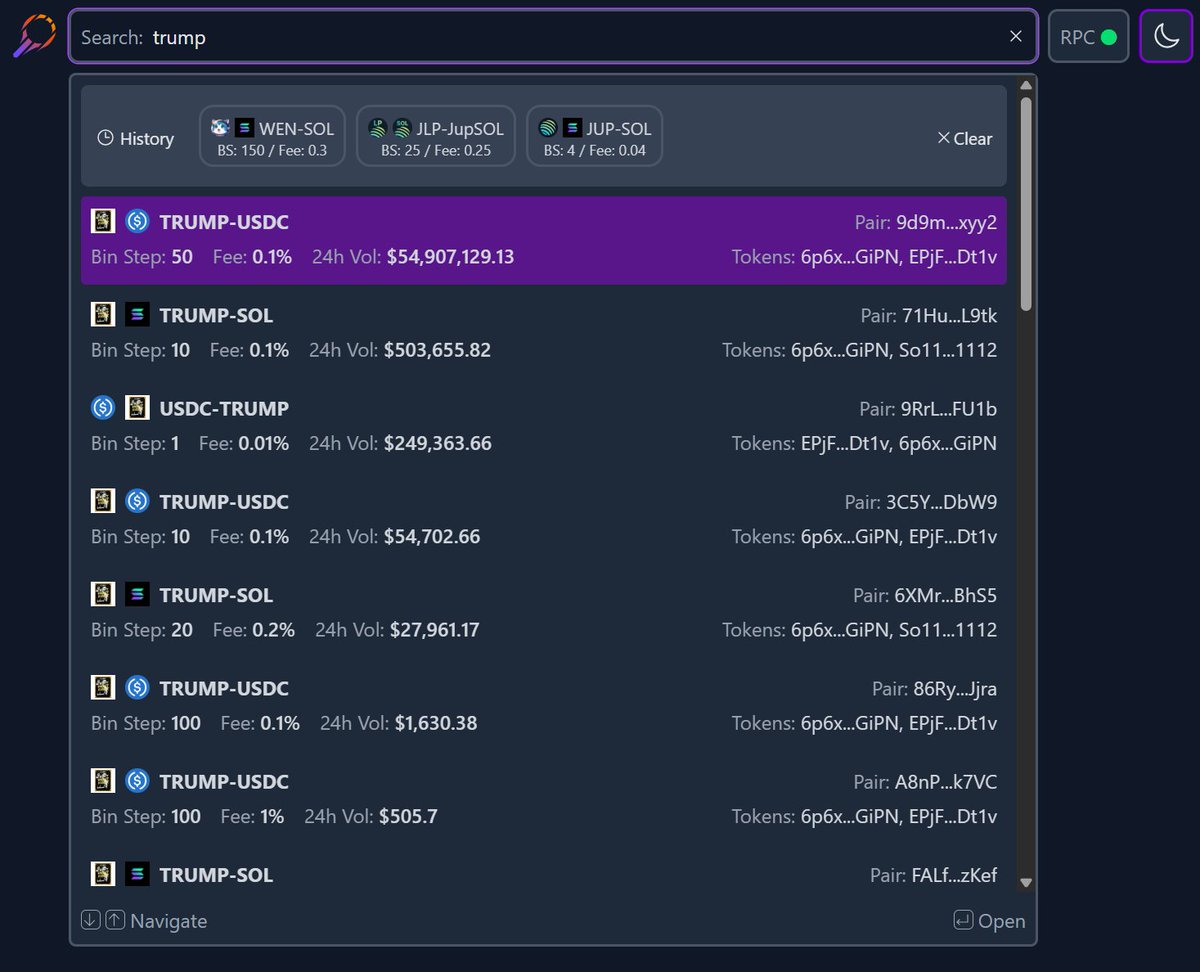Click USDC token icon in 9d9m...xyy2 row
Image resolution: width=1200 pixels, height=972 pixels.
click(137, 221)
